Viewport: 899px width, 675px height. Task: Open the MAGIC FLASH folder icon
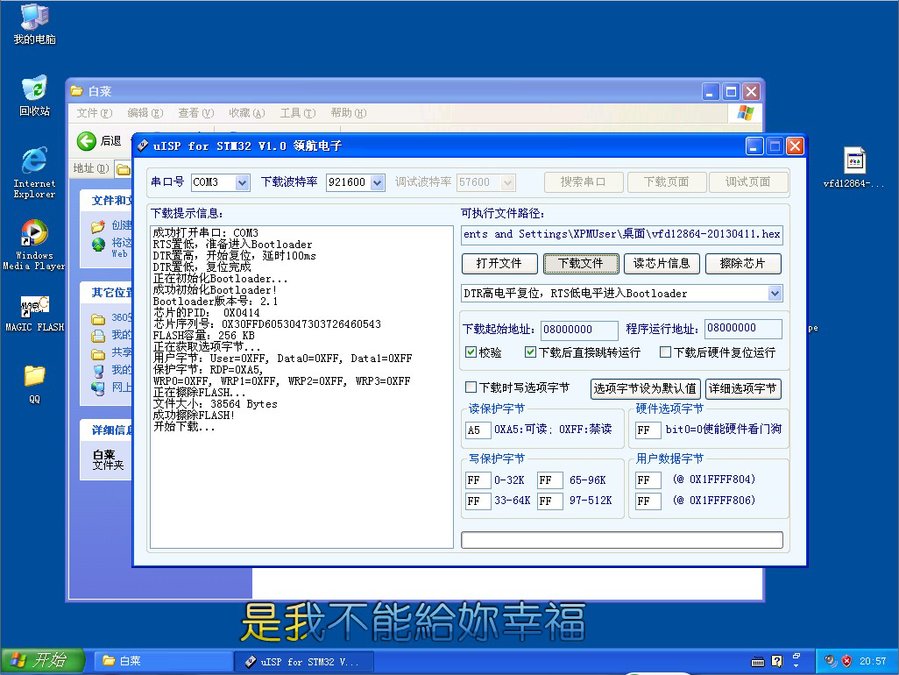click(32, 305)
